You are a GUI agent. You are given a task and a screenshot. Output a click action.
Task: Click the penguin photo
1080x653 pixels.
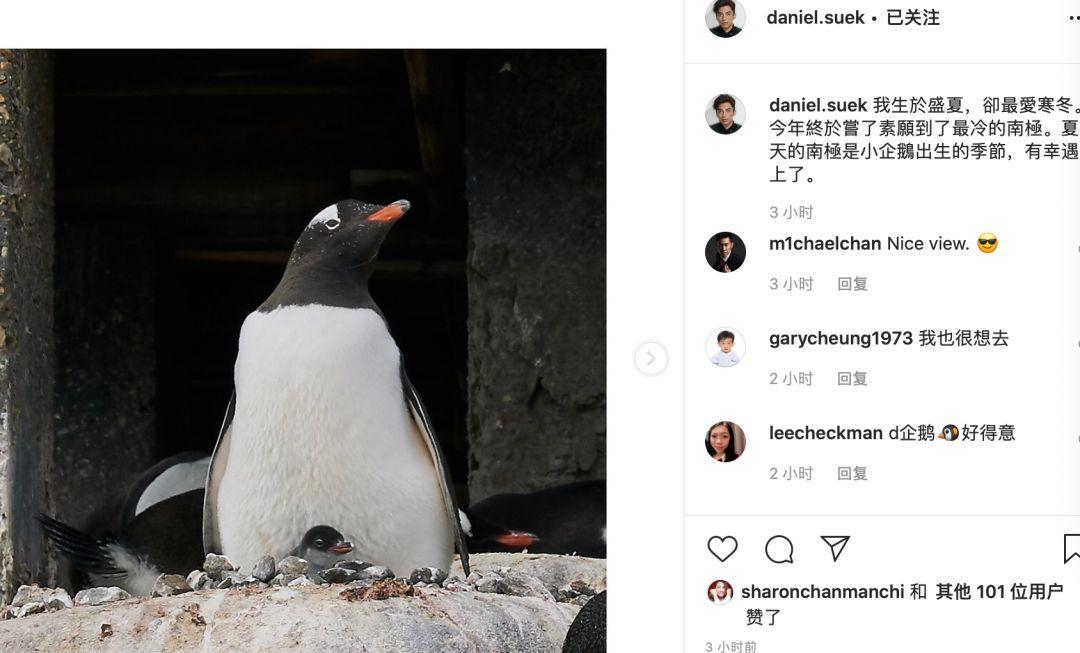(x=303, y=351)
